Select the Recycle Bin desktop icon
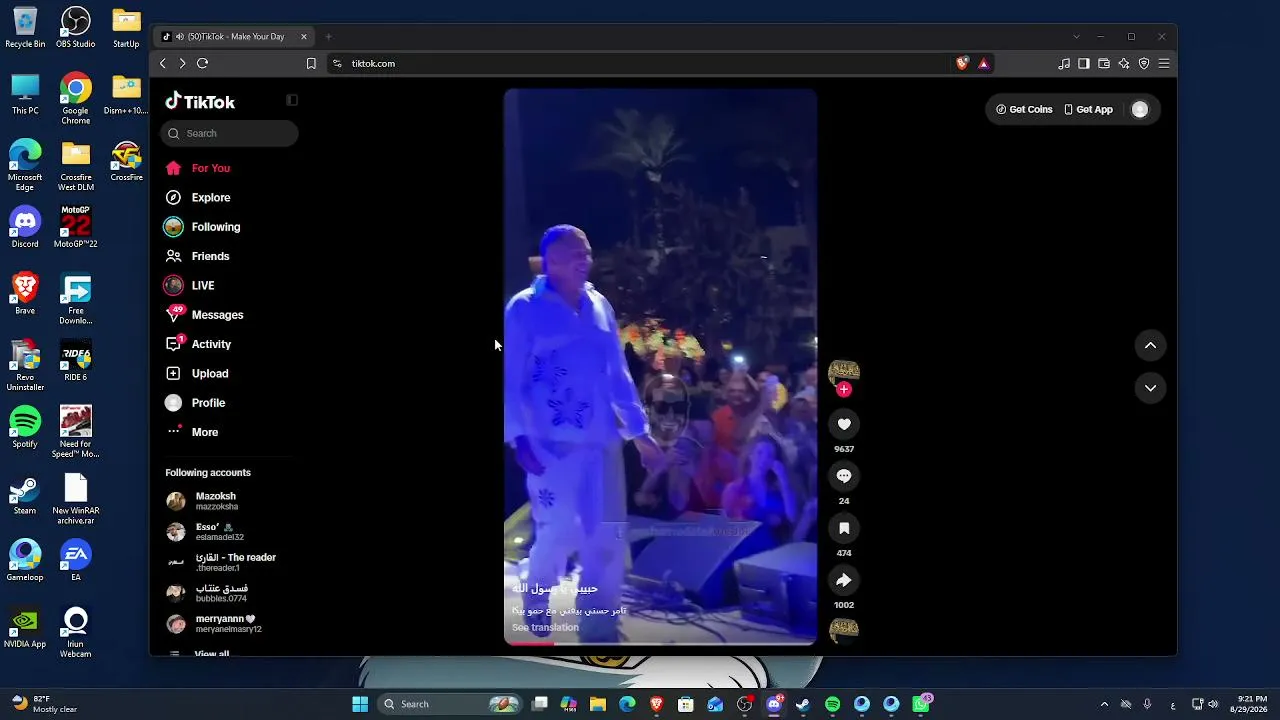The height and width of the screenshot is (720, 1280). (x=25, y=28)
